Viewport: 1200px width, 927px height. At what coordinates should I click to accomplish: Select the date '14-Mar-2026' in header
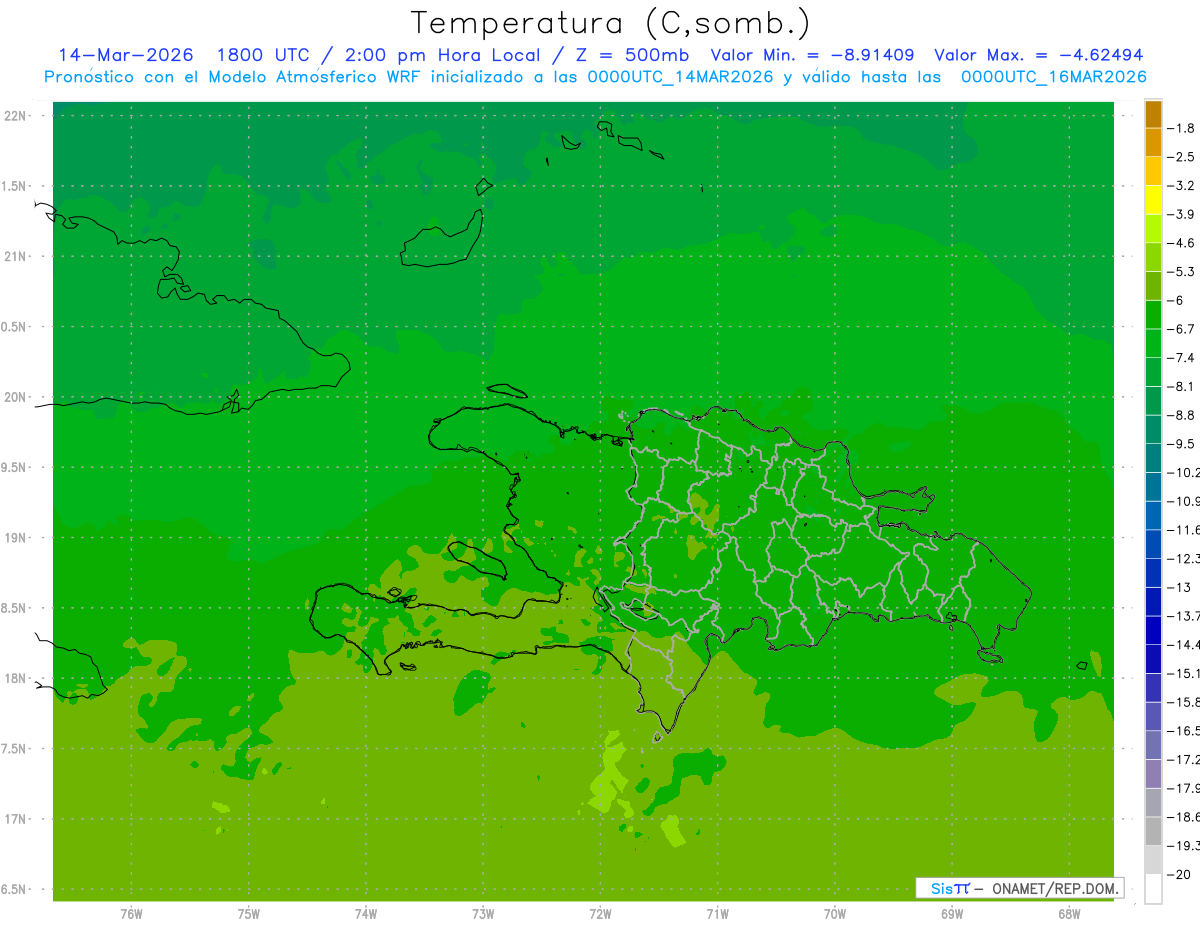click(126, 55)
